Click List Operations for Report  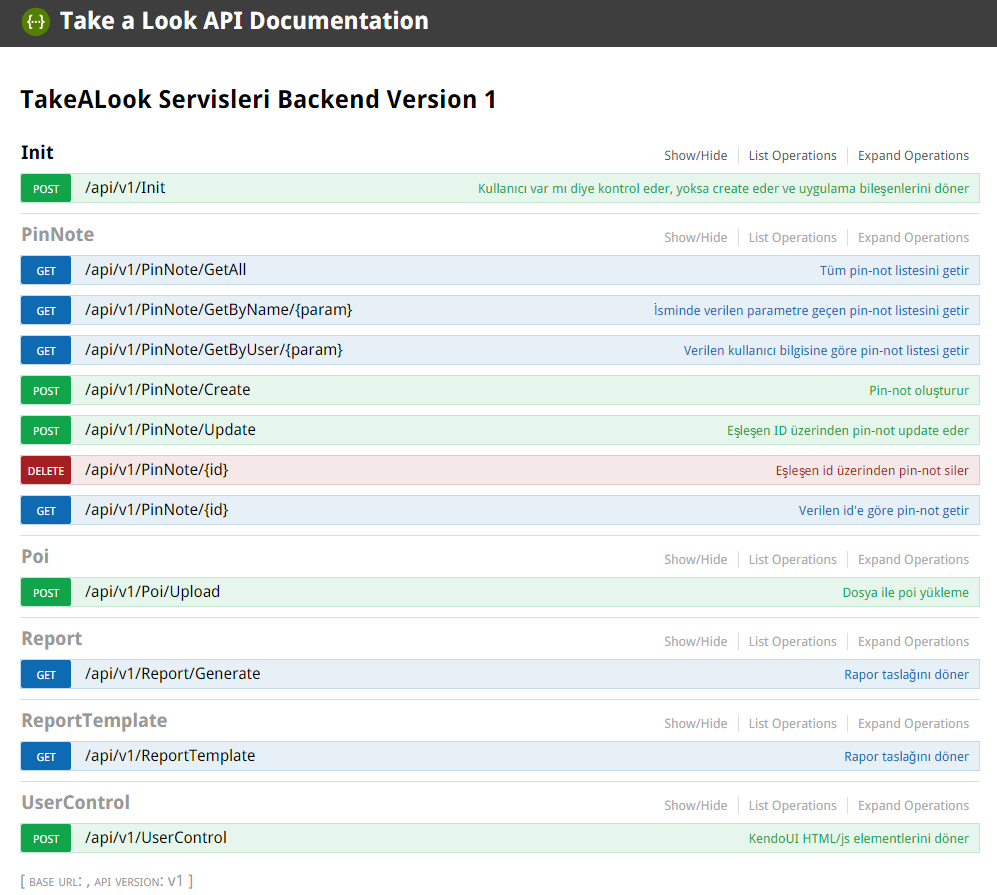[x=792, y=642]
